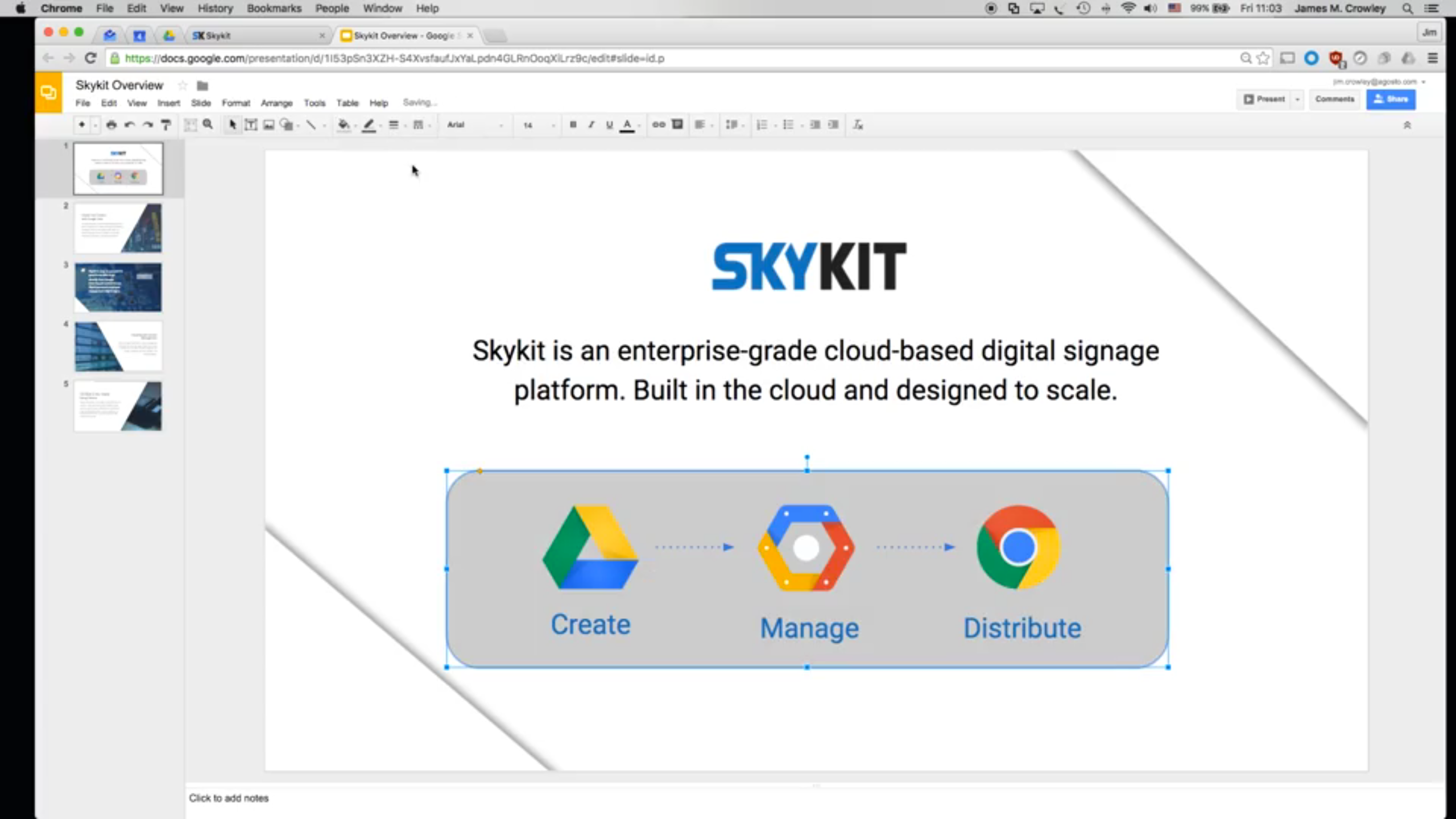Open the line dash style menu

[x=419, y=125]
